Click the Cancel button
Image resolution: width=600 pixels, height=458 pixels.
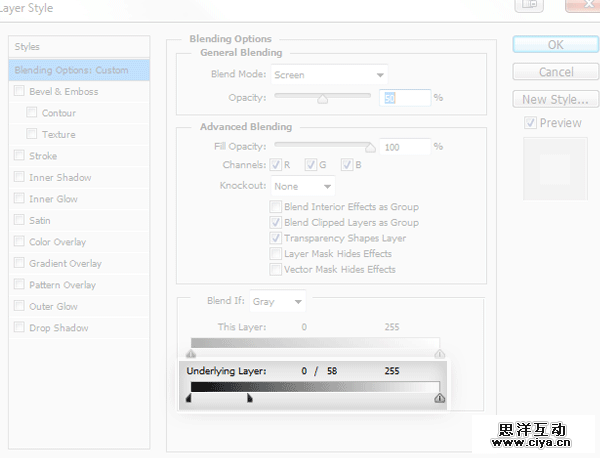click(555, 72)
